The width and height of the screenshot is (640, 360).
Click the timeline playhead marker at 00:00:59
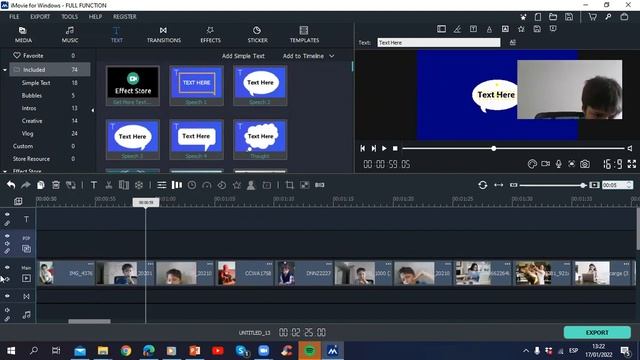point(146,202)
